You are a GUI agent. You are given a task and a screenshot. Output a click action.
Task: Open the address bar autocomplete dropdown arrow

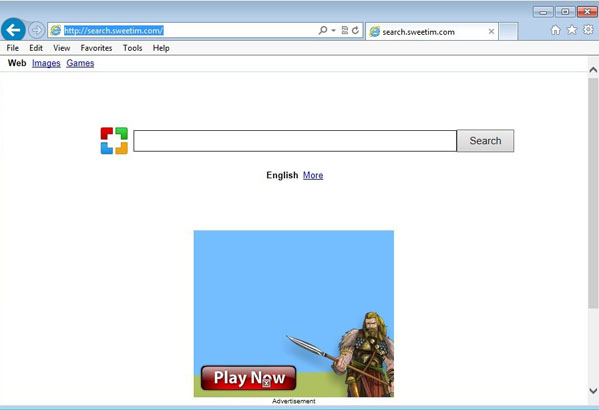pos(333,30)
